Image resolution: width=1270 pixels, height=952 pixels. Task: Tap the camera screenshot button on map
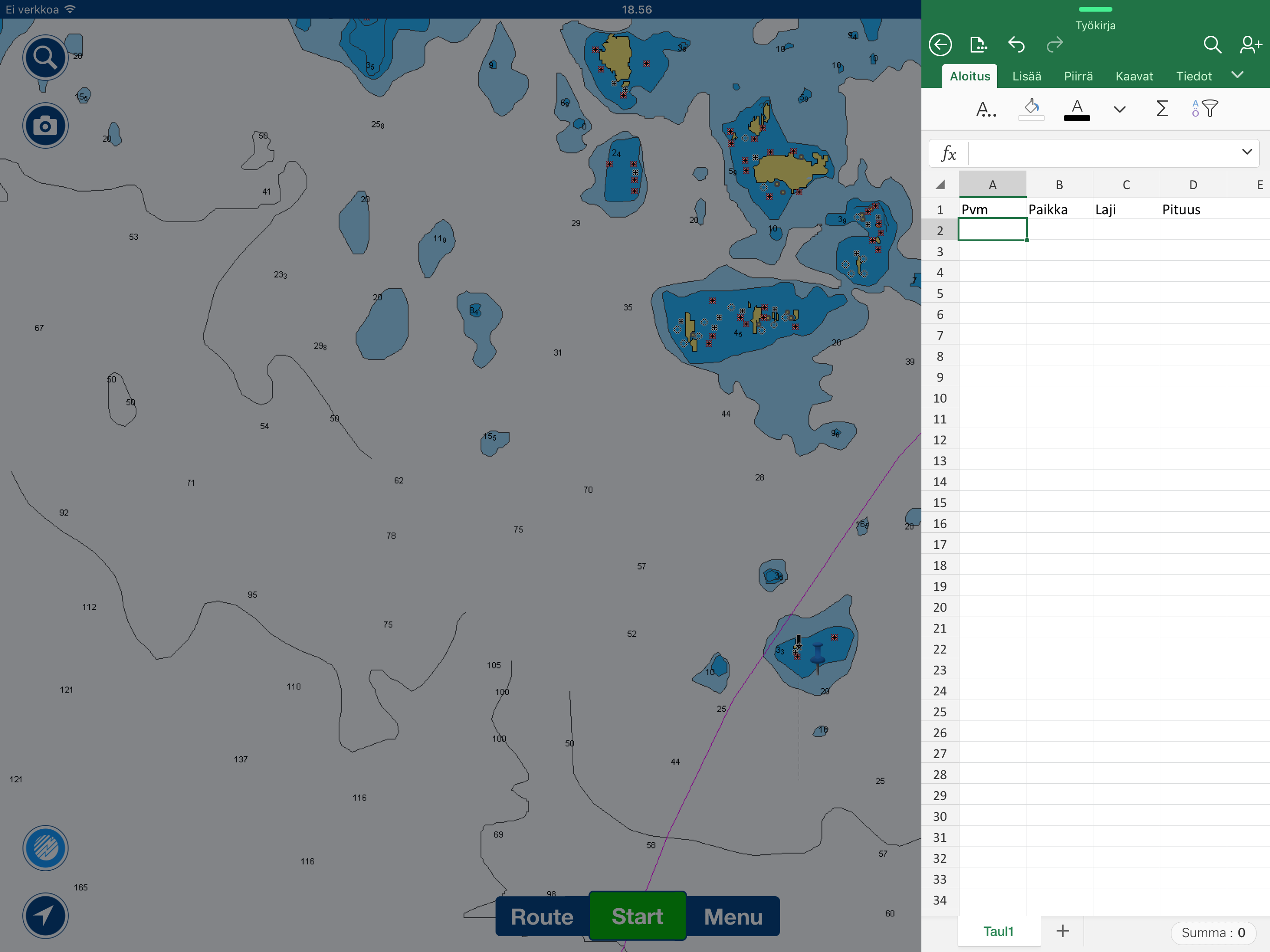click(46, 126)
